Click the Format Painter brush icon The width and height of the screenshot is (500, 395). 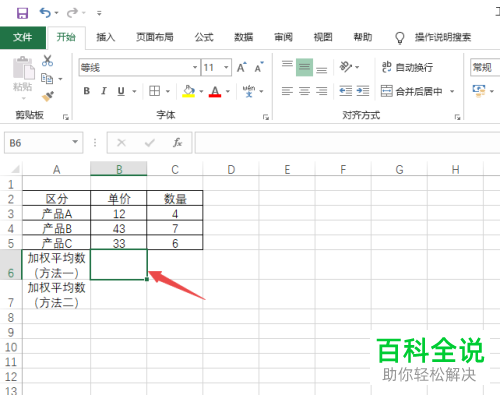(x=48, y=96)
